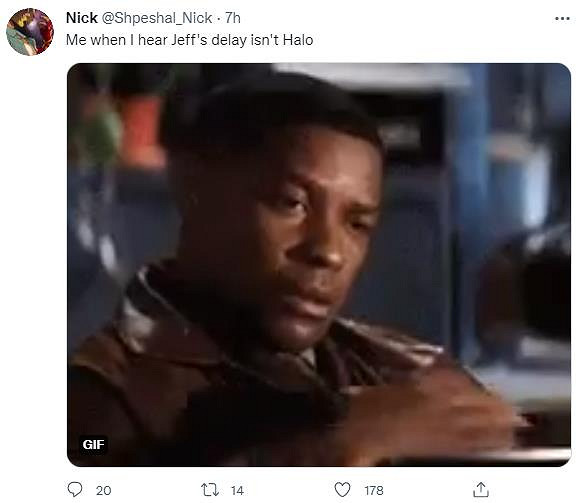Click the 7h timestamp to open the tweet
The height and width of the screenshot is (503, 585).
point(233,18)
